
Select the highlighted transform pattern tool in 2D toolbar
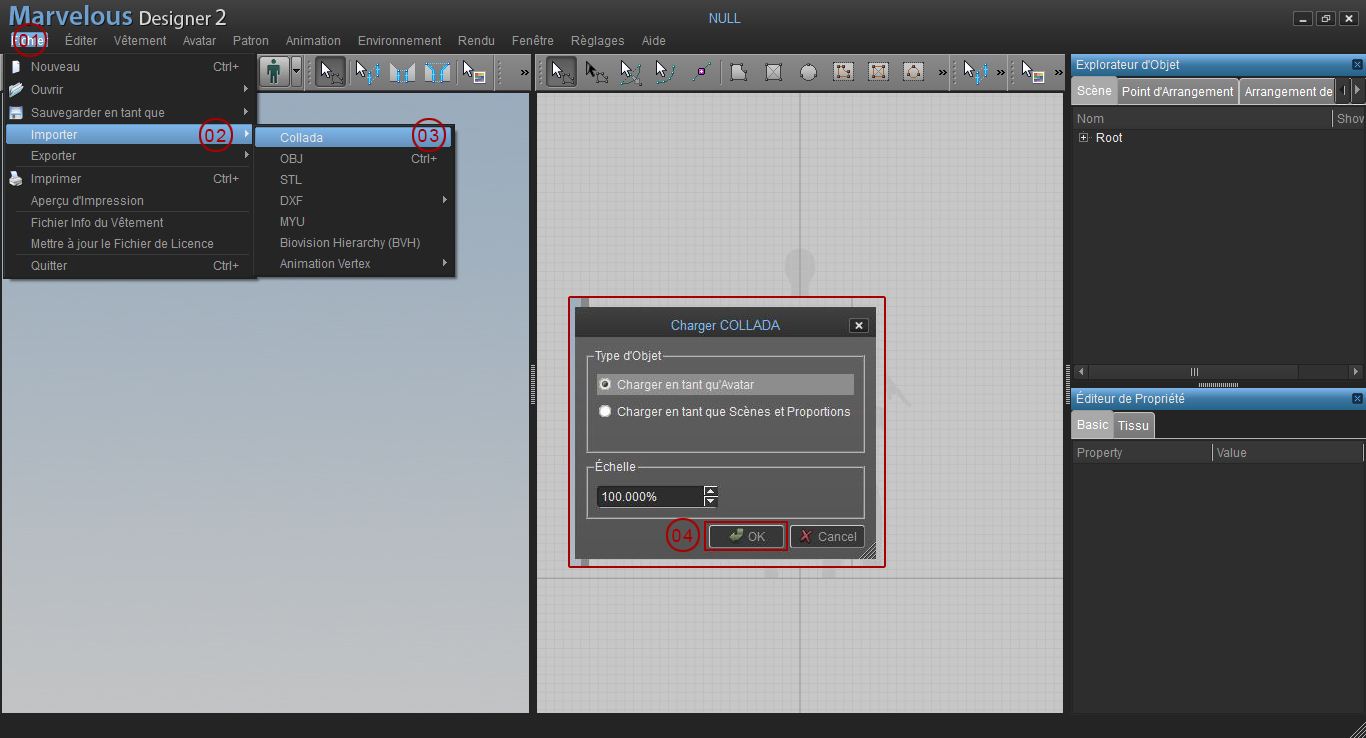pos(562,72)
